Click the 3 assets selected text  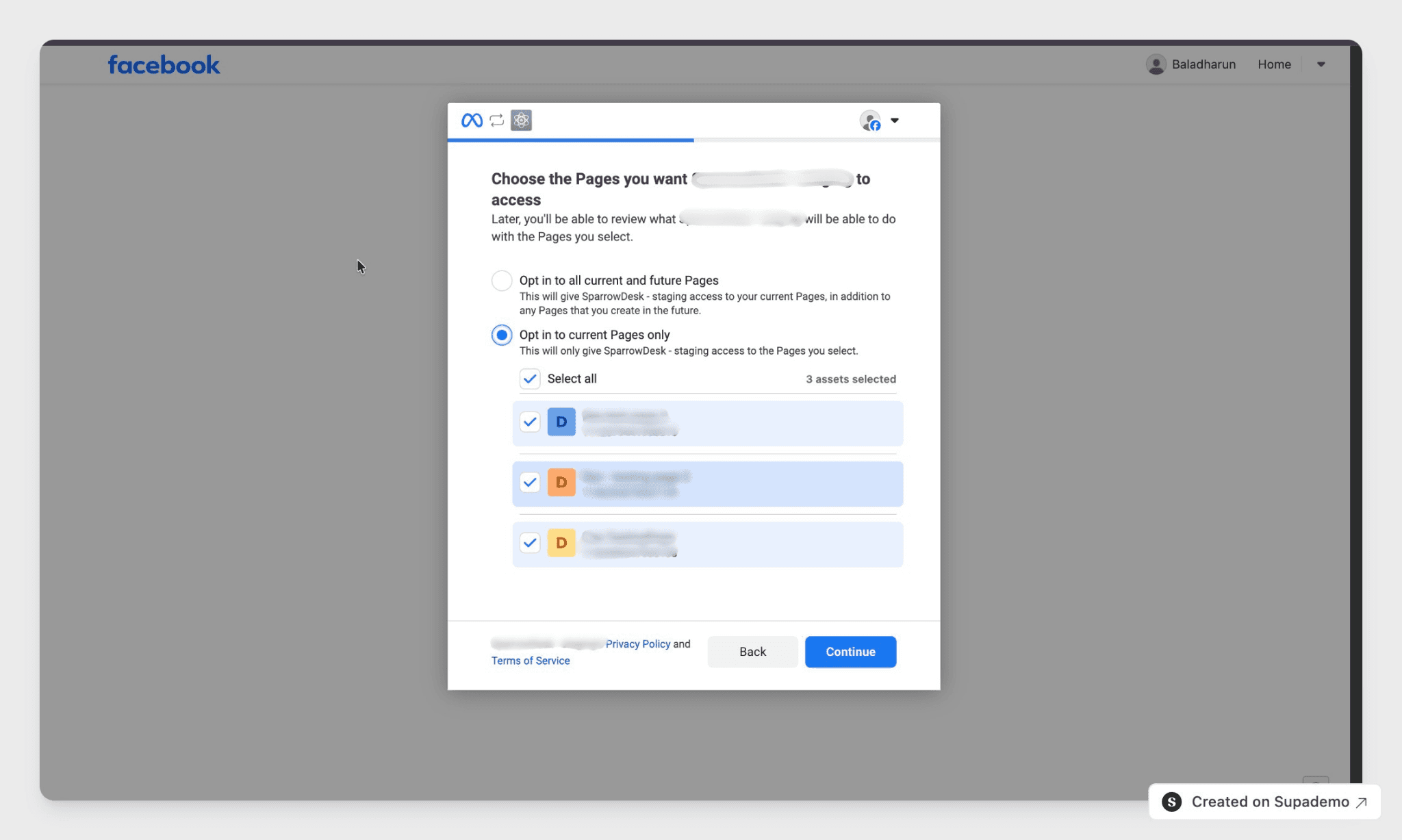850,379
